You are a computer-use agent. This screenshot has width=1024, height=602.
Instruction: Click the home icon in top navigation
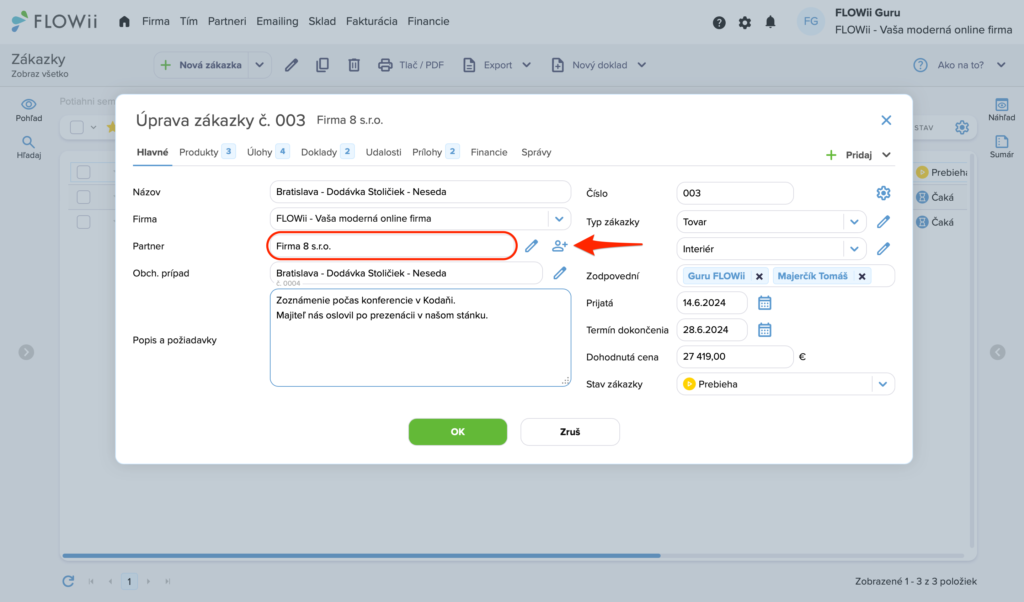coord(124,22)
